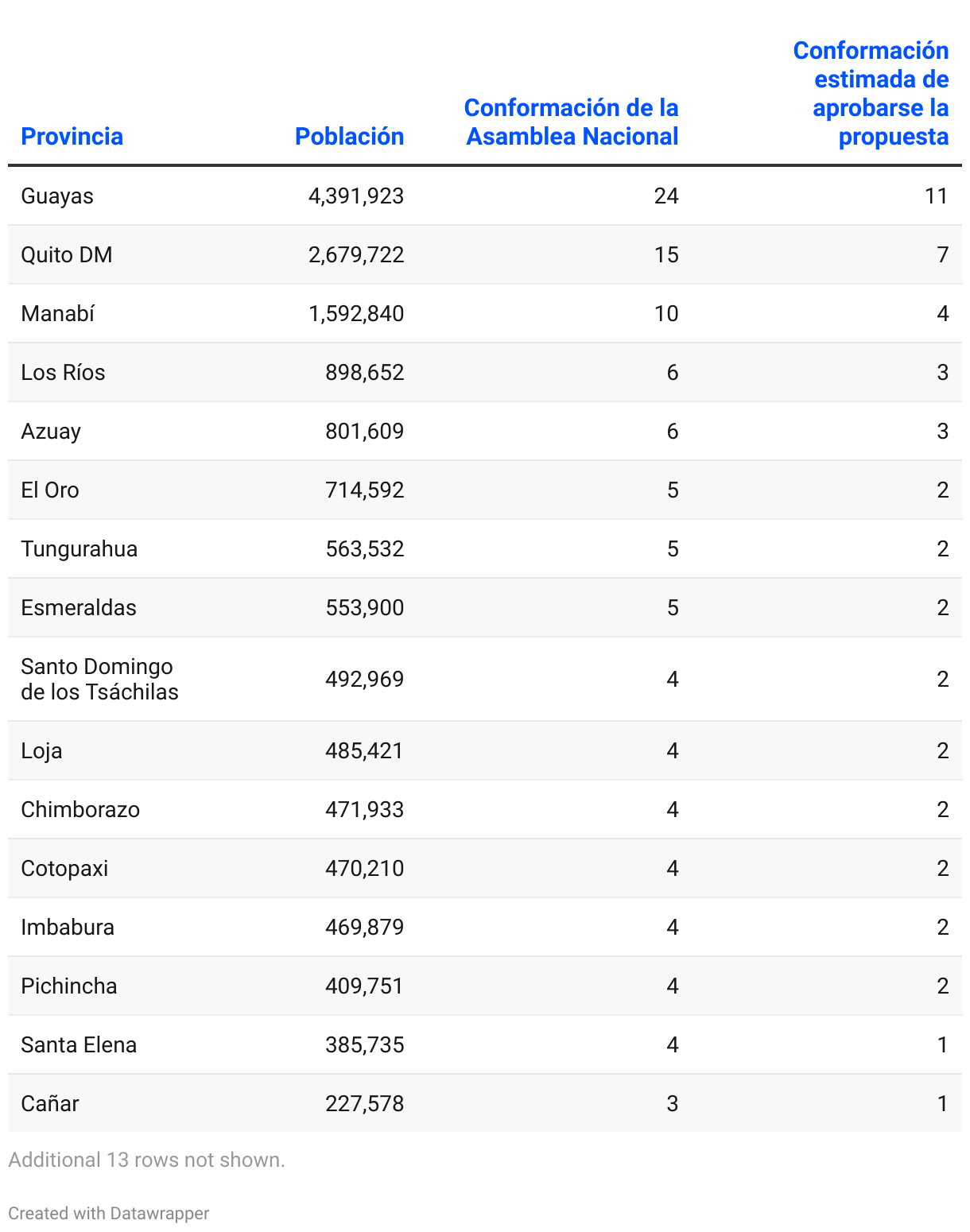Viewport: 970px width, 1232px height.
Task: Click Loja population value 485,421
Action: coord(364,751)
